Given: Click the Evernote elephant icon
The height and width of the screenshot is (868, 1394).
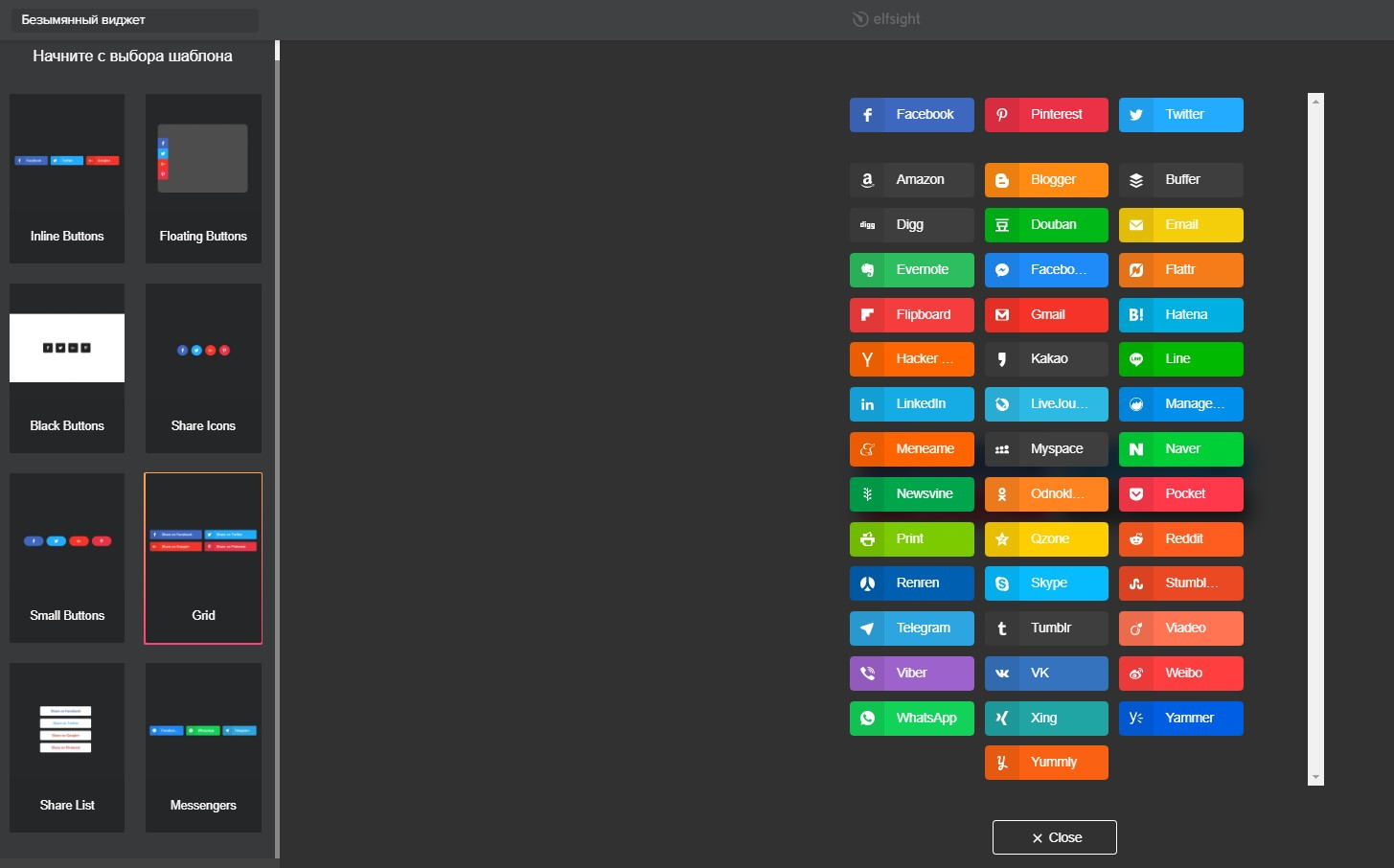Looking at the screenshot, I should point(867,270).
